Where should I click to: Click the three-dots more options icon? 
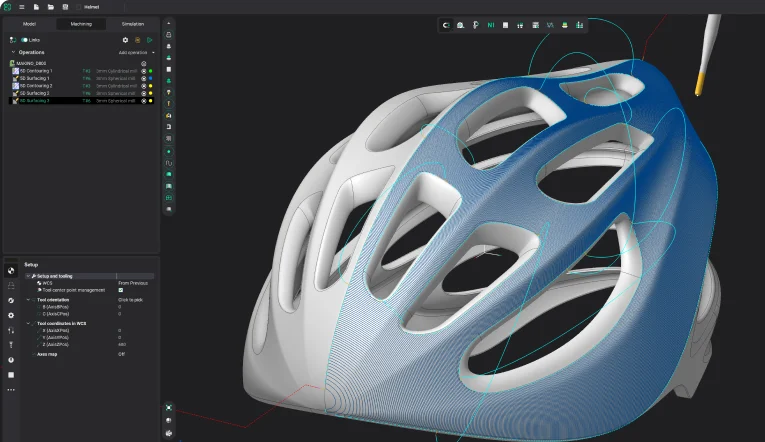pos(11,389)
